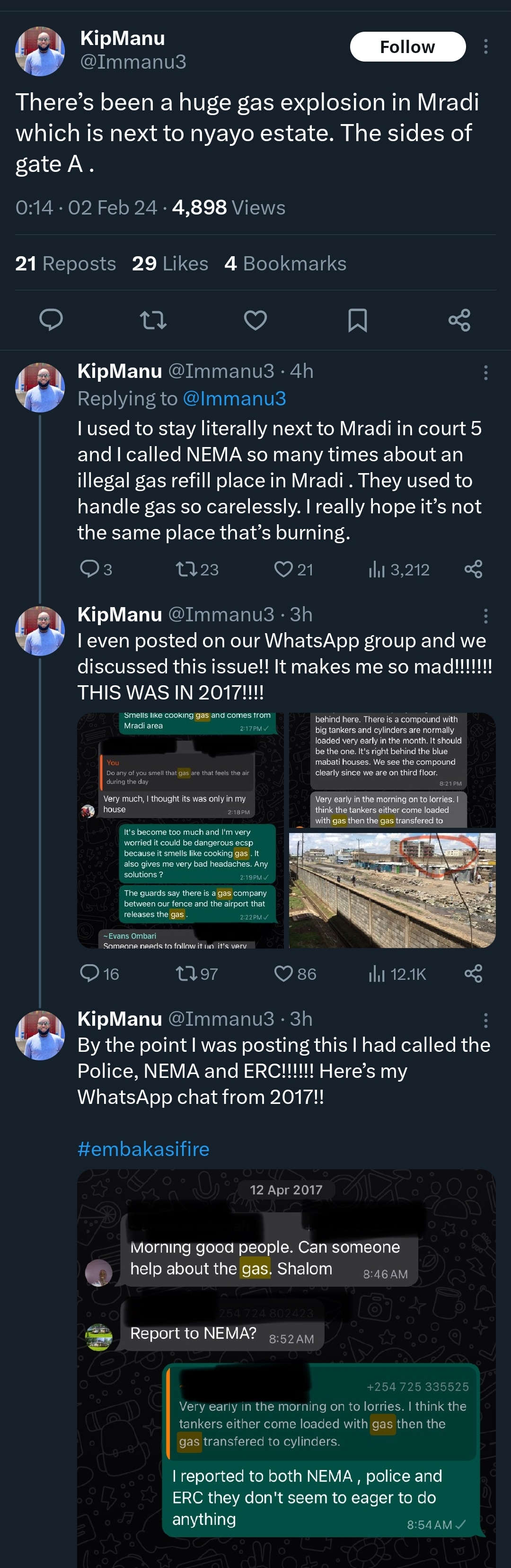Follow KipManu account
The height and width of the screenshot is (1568, 511).
[x=407, y=47]
